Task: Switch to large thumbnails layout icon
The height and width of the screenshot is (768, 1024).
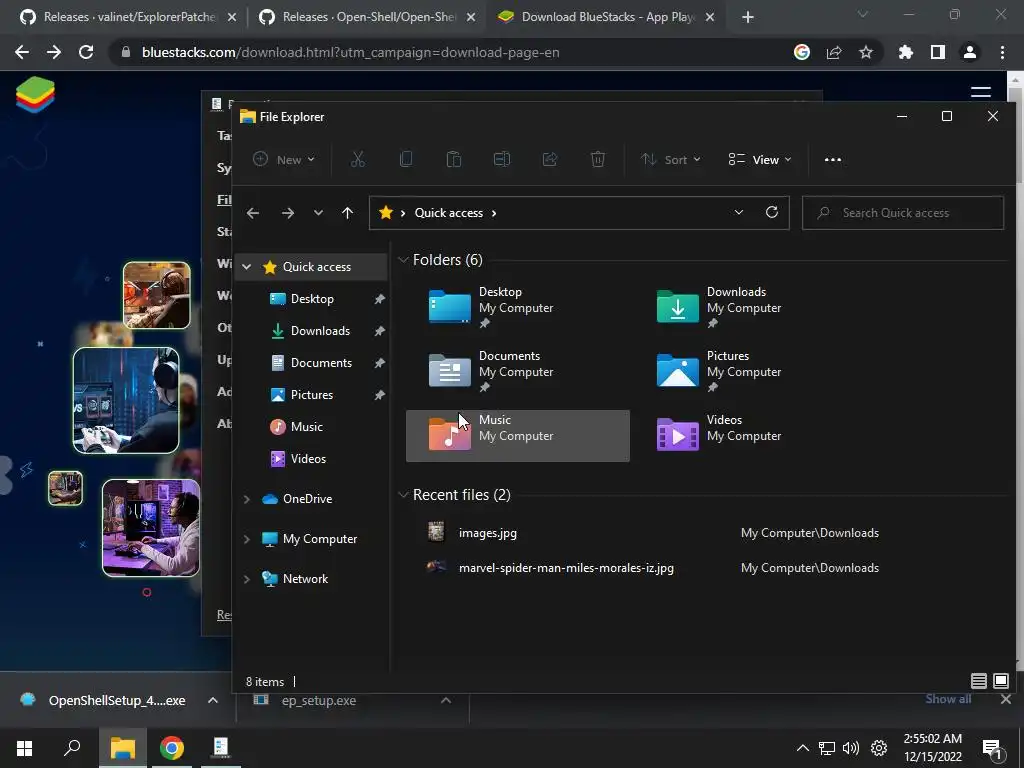Action: tap(1000, 681)
